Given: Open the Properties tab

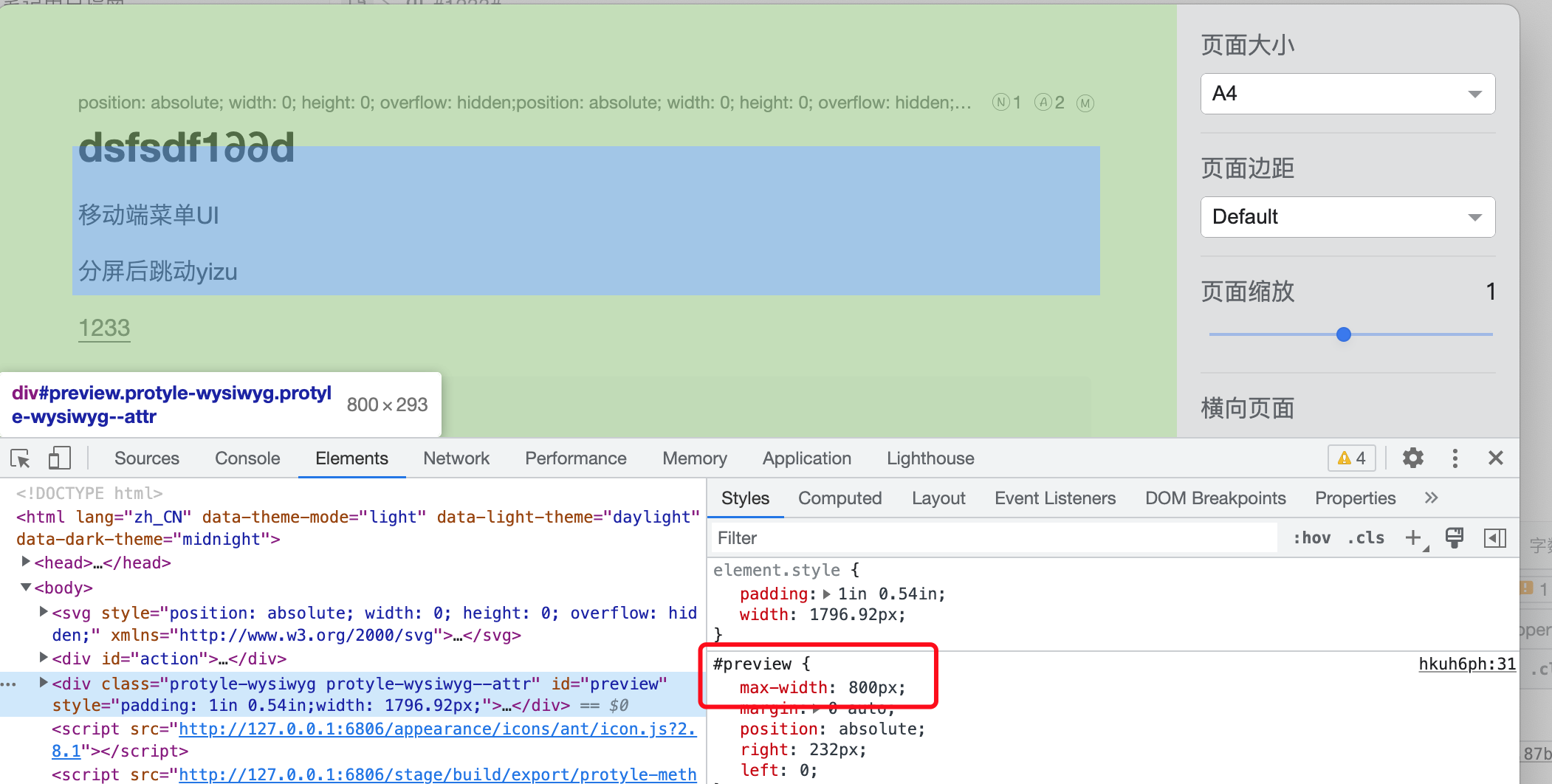Looking at the screenshot, I should coord(1355,498).
